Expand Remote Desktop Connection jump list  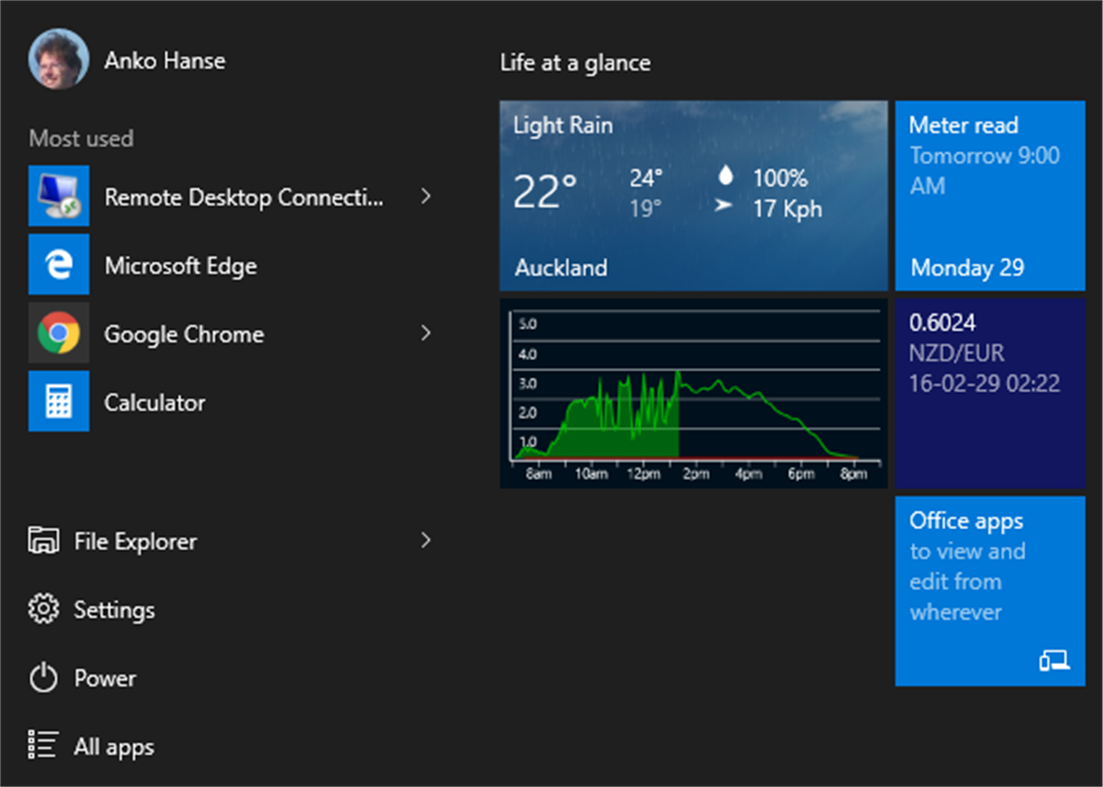[427, 196]
